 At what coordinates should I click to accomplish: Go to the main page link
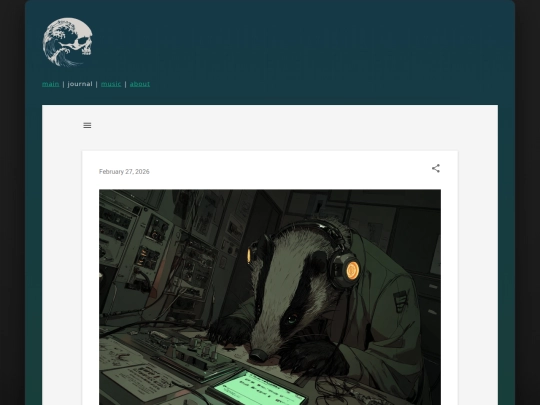(50, 84)
